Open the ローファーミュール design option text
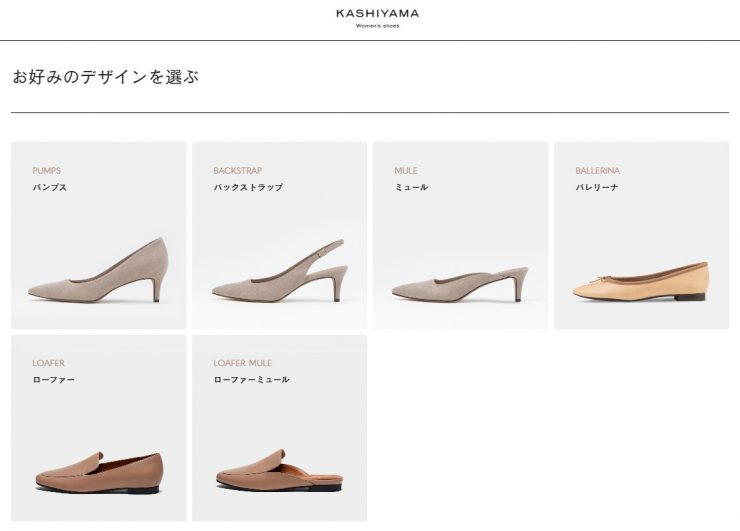The width and height of the screenshot is (740, 531). tap(251, 380)
